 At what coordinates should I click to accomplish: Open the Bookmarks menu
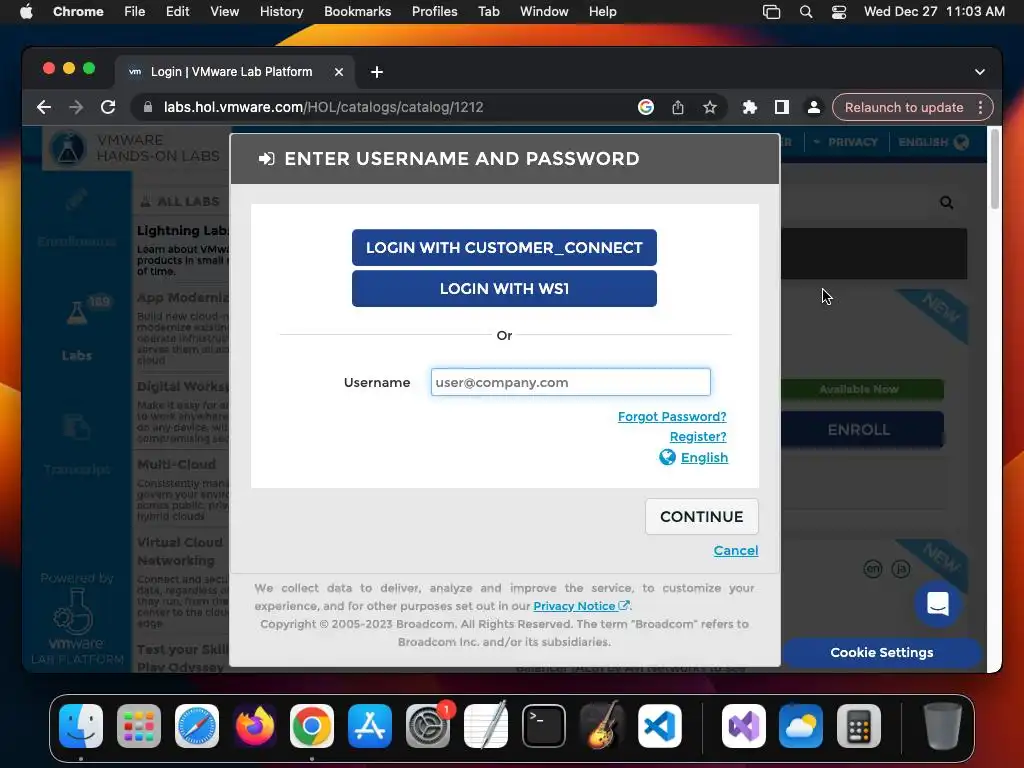pos(357,11)
